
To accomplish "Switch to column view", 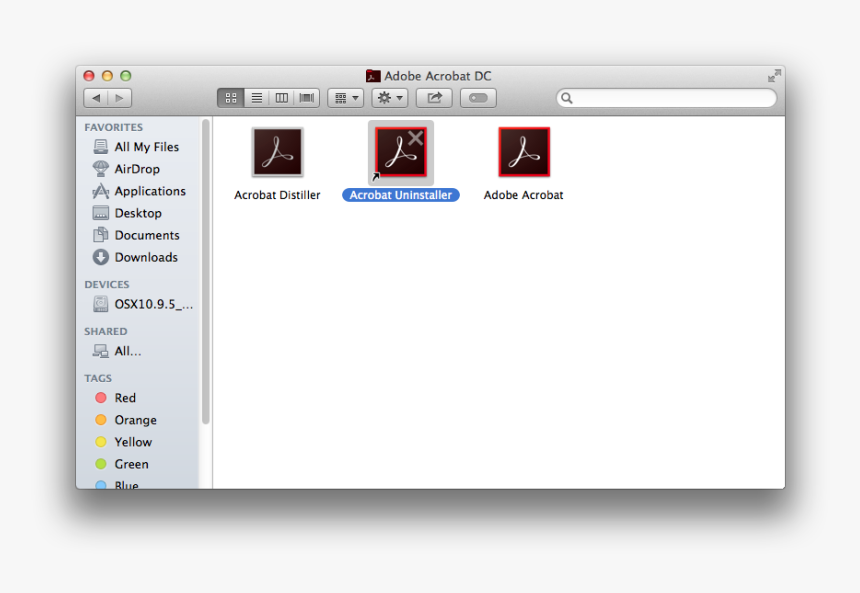I will [x=281, y=98].
